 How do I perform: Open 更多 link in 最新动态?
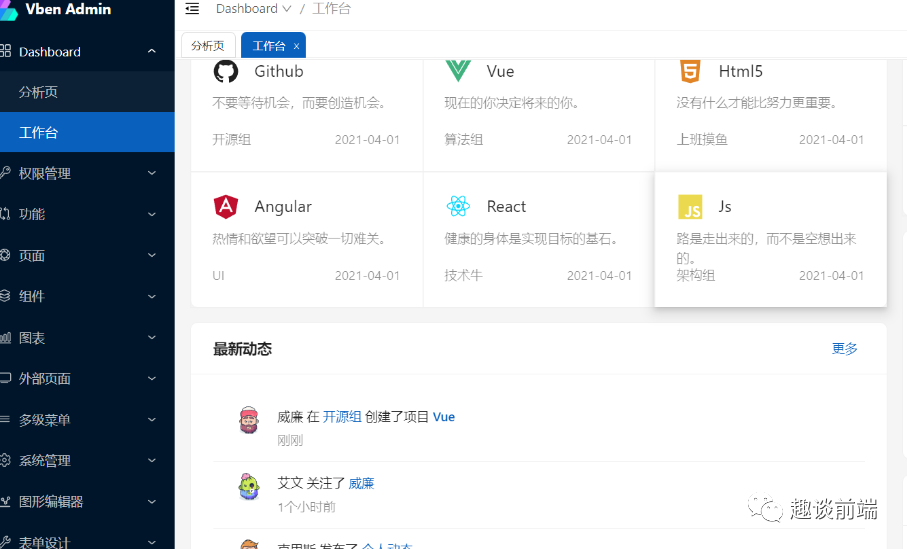[845, 348]
